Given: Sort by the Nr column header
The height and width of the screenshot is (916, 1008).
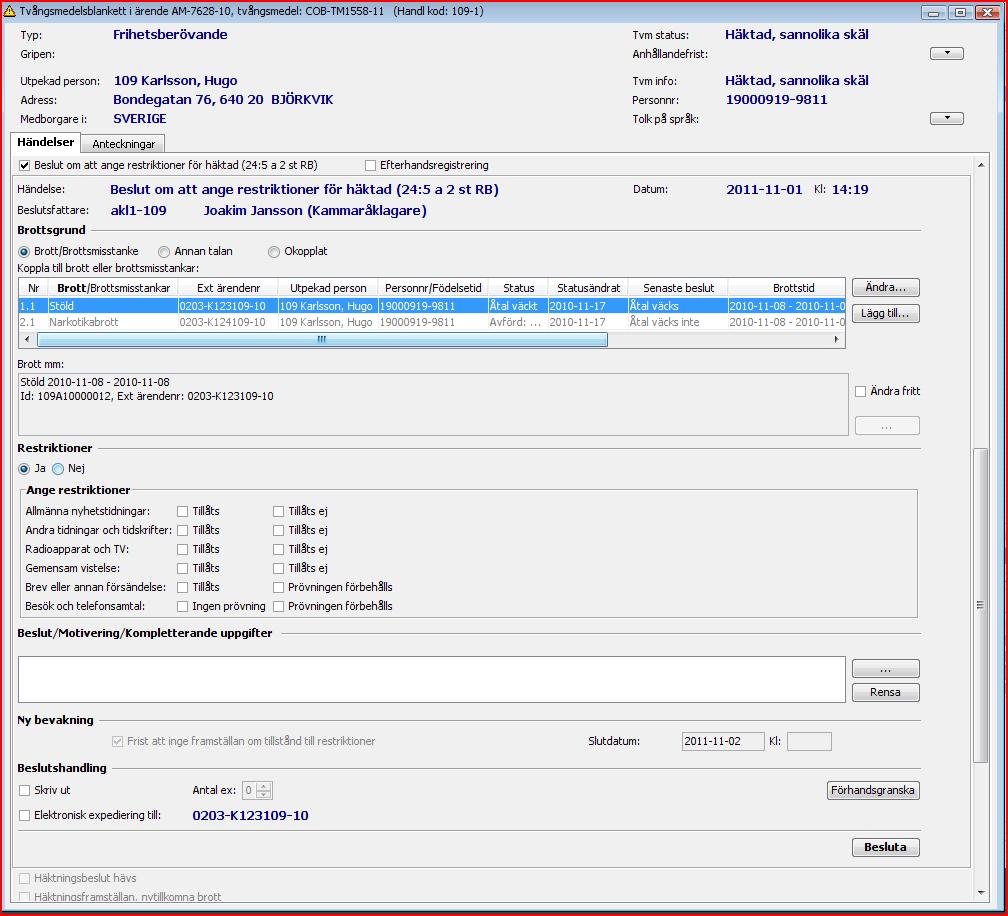Looking at the screenshot, I should [33, 288].
